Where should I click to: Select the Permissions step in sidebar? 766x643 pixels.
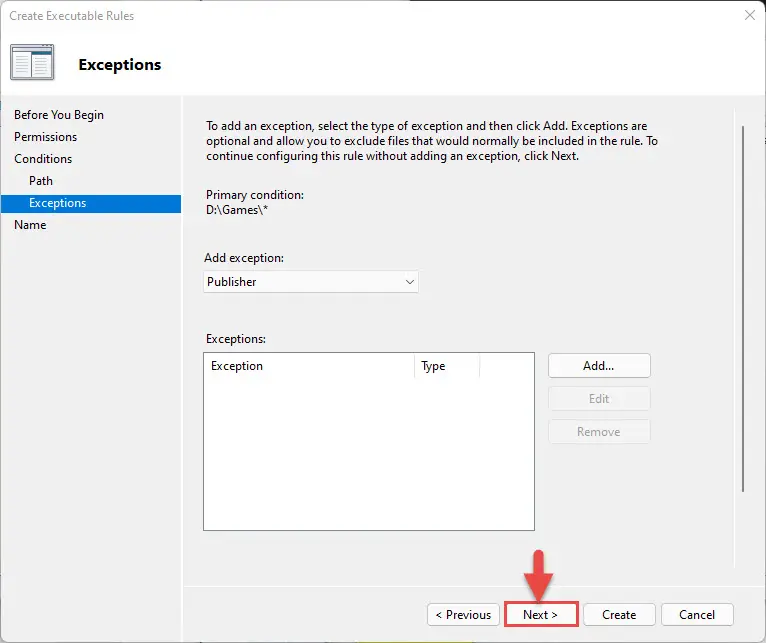point(45,137)
